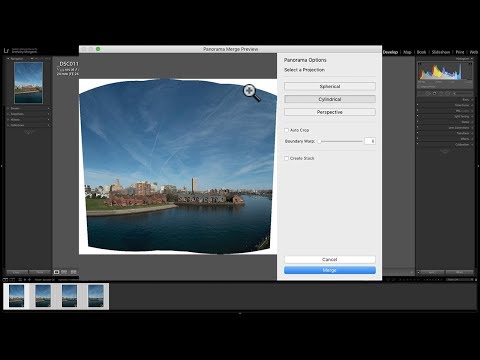Viewport: 480px width, 360px height.
Task: Click the second window display icon on filmstrip bar
Action: click(x=12, y=279)
